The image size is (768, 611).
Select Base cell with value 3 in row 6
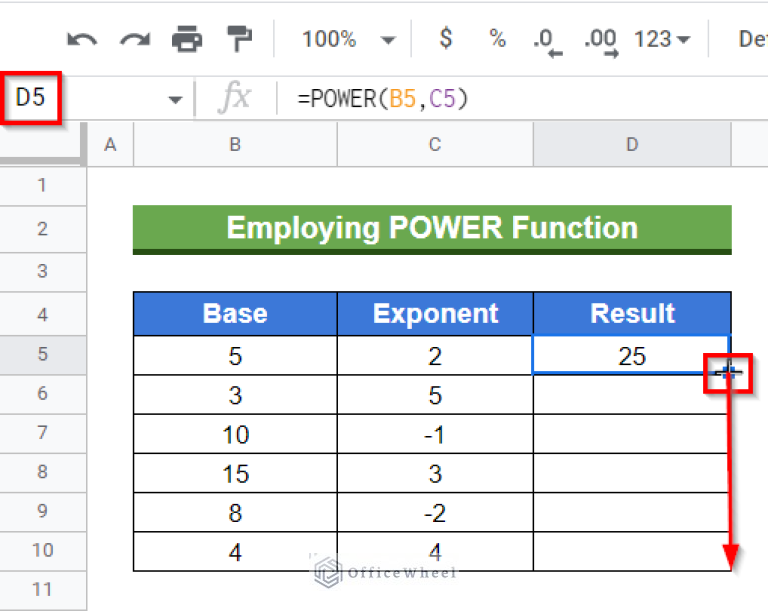[235, 394]
